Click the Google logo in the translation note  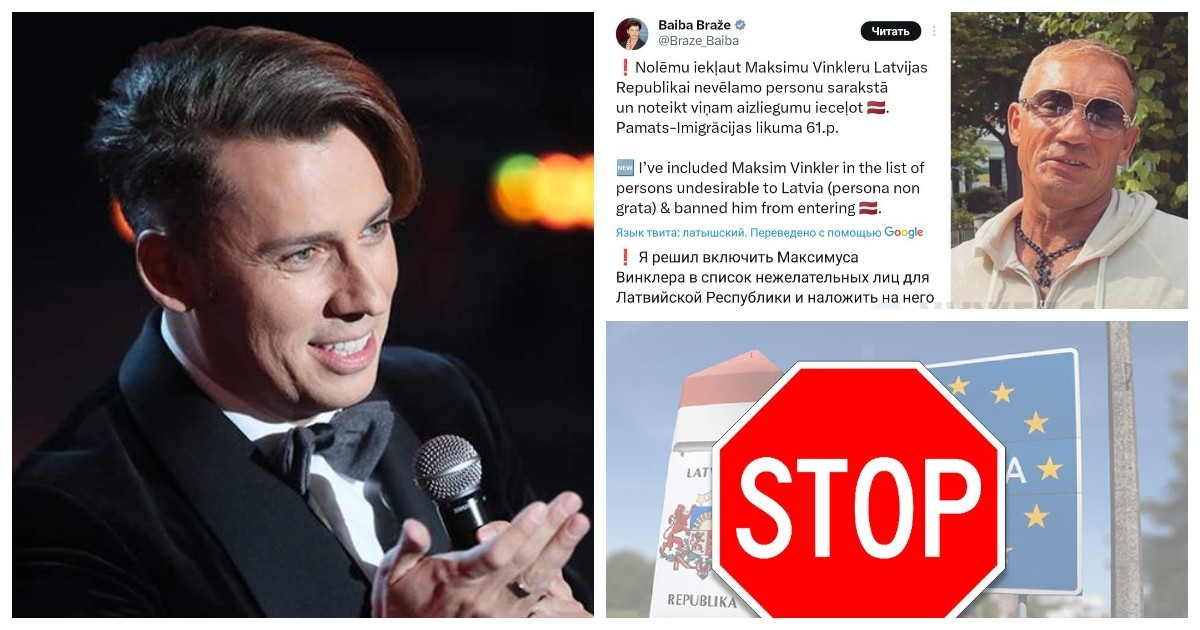click(903, 232)
